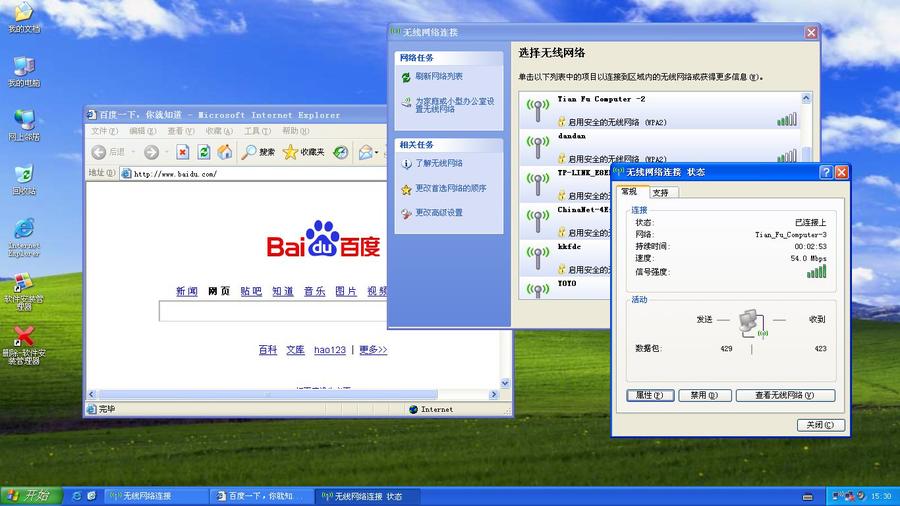Open the 图片 link on Baidu
Image resolution: width=900 pixels, height=506 pixels.
[346, 291]
